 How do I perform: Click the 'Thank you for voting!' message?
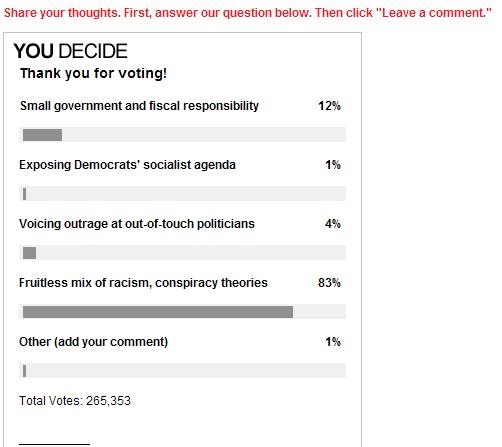click(x=93, y=73)
